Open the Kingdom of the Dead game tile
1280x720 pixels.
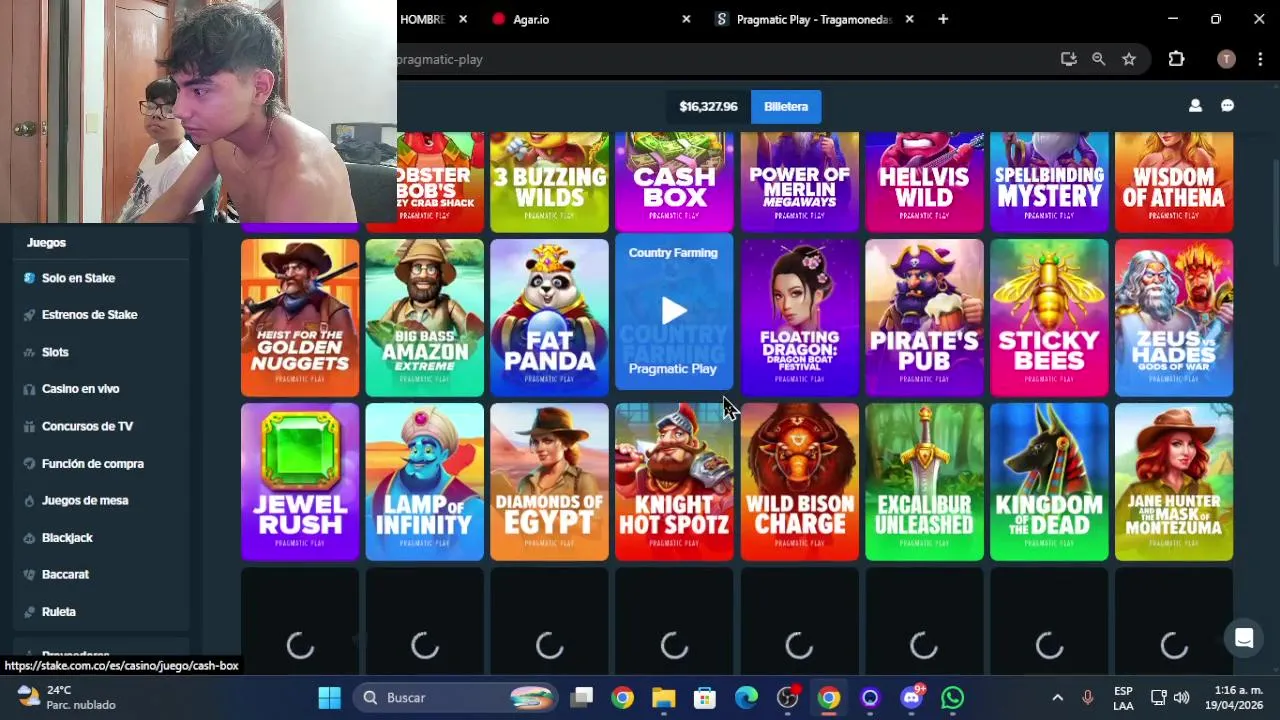pyautogui.click(x=1049, y=482)
